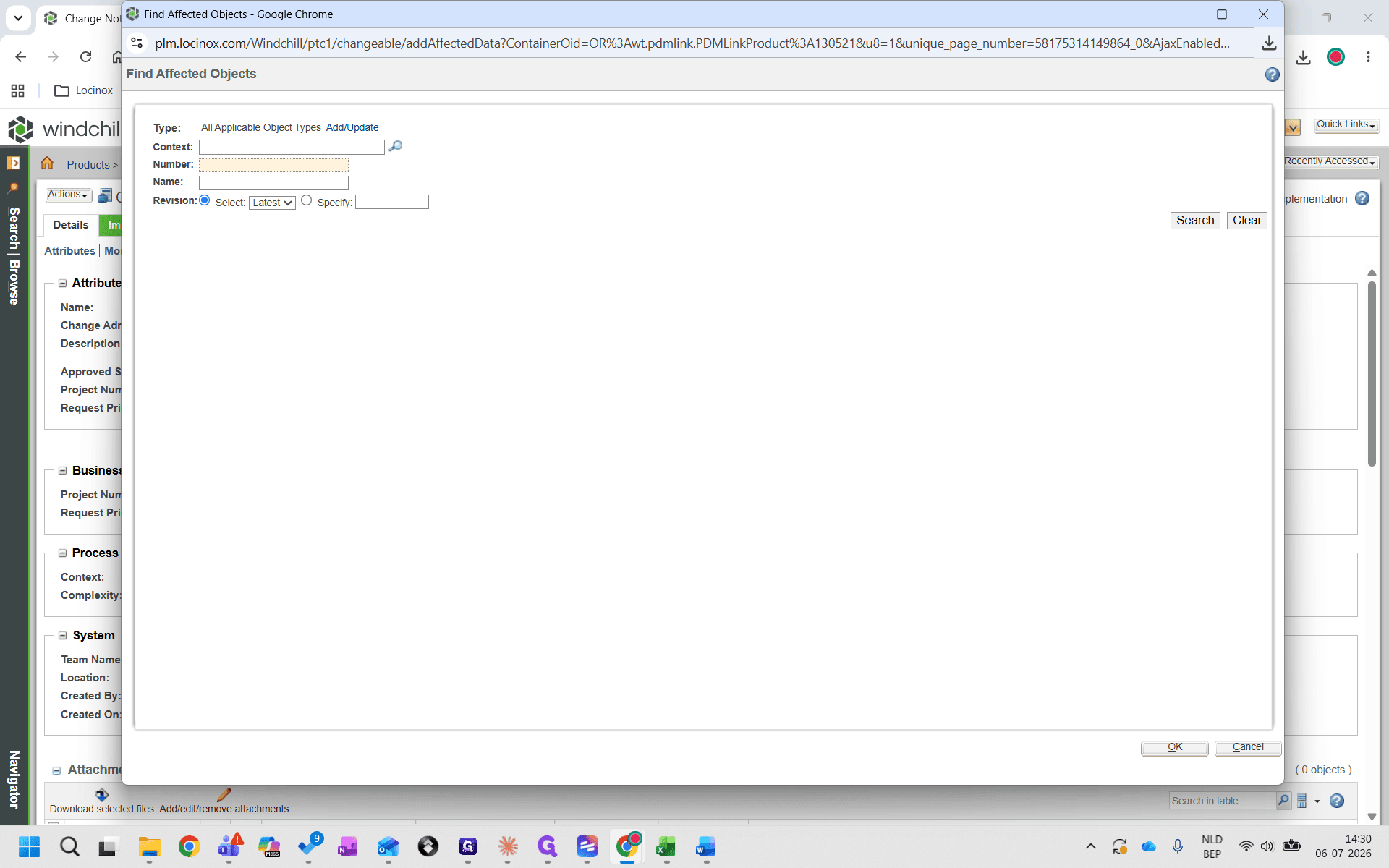Click the Context input field
Viewport: 1389px width, 868px height.
point(292,147)
